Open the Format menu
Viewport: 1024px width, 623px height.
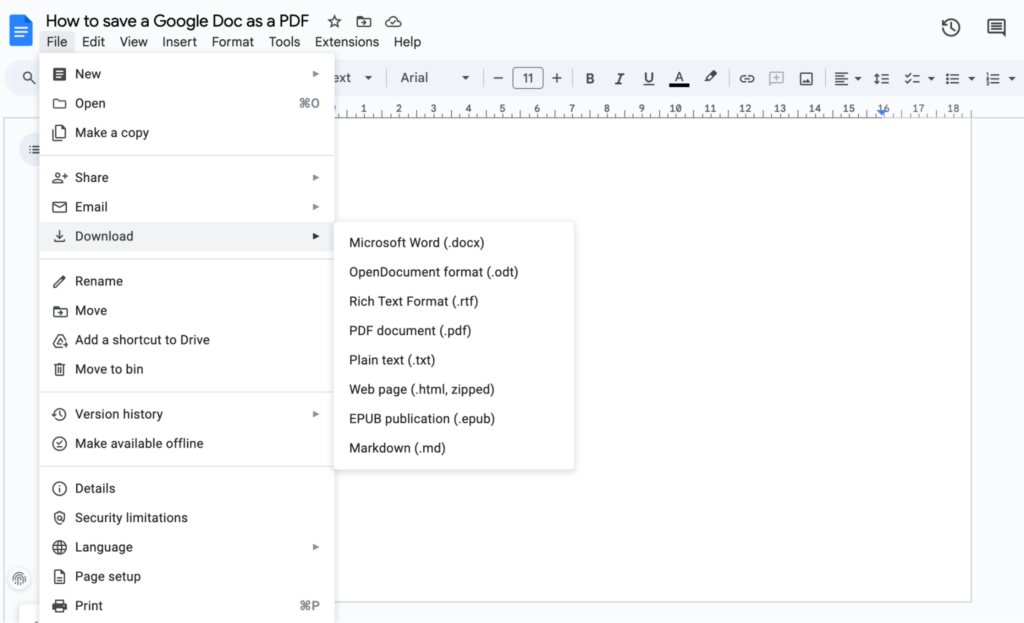click(232, 42)
